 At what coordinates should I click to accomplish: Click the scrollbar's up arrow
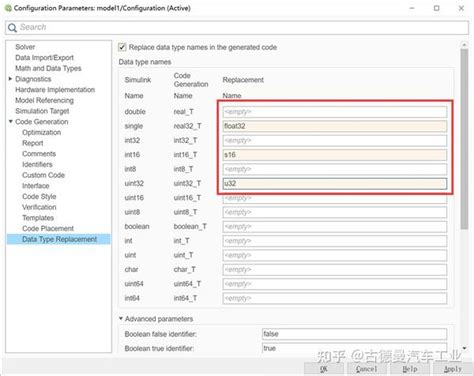coord(464,44)
